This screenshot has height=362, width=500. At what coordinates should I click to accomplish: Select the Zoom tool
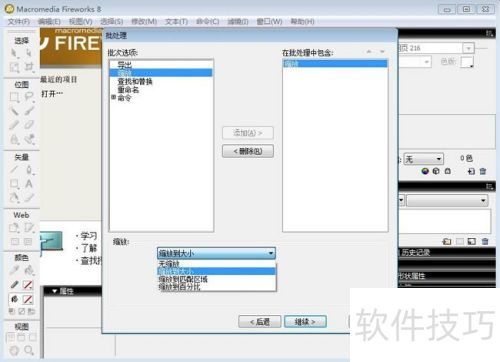[29, 350]
